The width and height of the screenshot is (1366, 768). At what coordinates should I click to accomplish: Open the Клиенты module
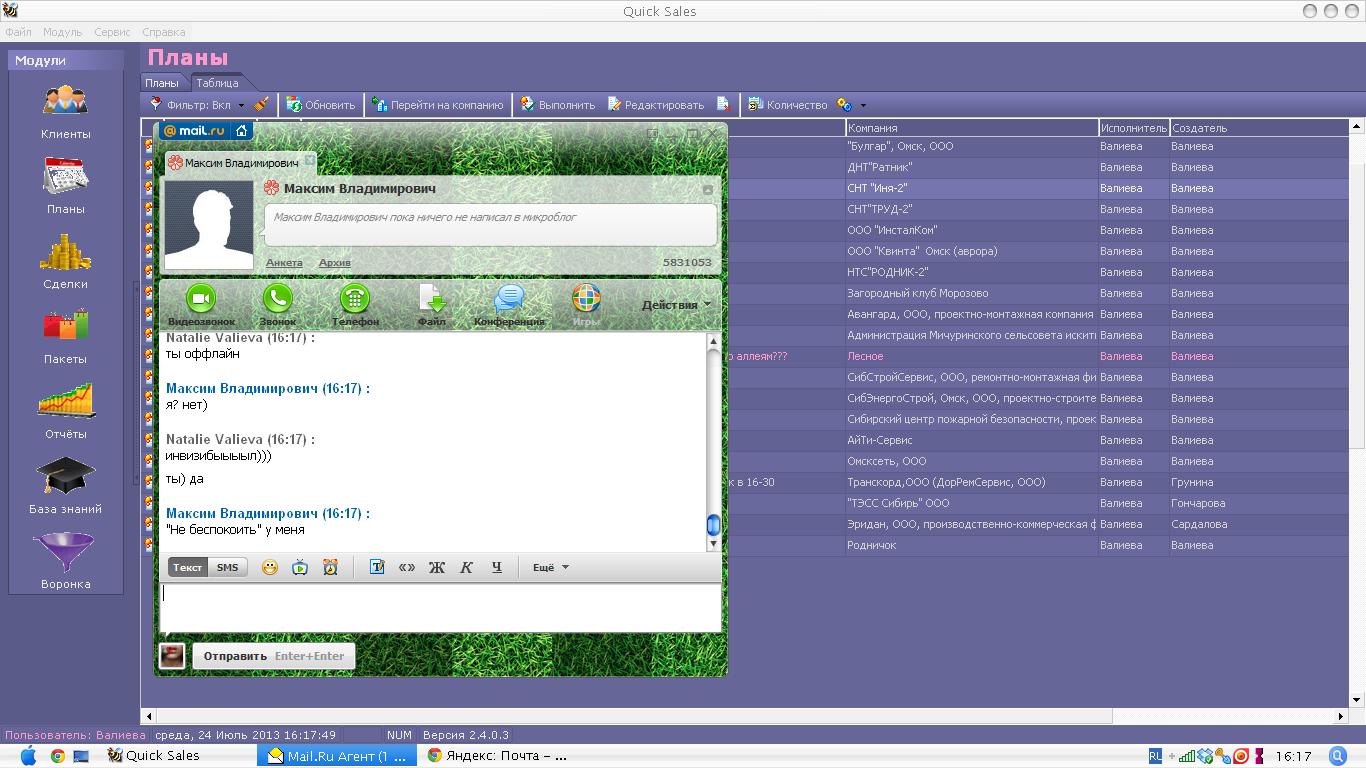coord(65,112)
